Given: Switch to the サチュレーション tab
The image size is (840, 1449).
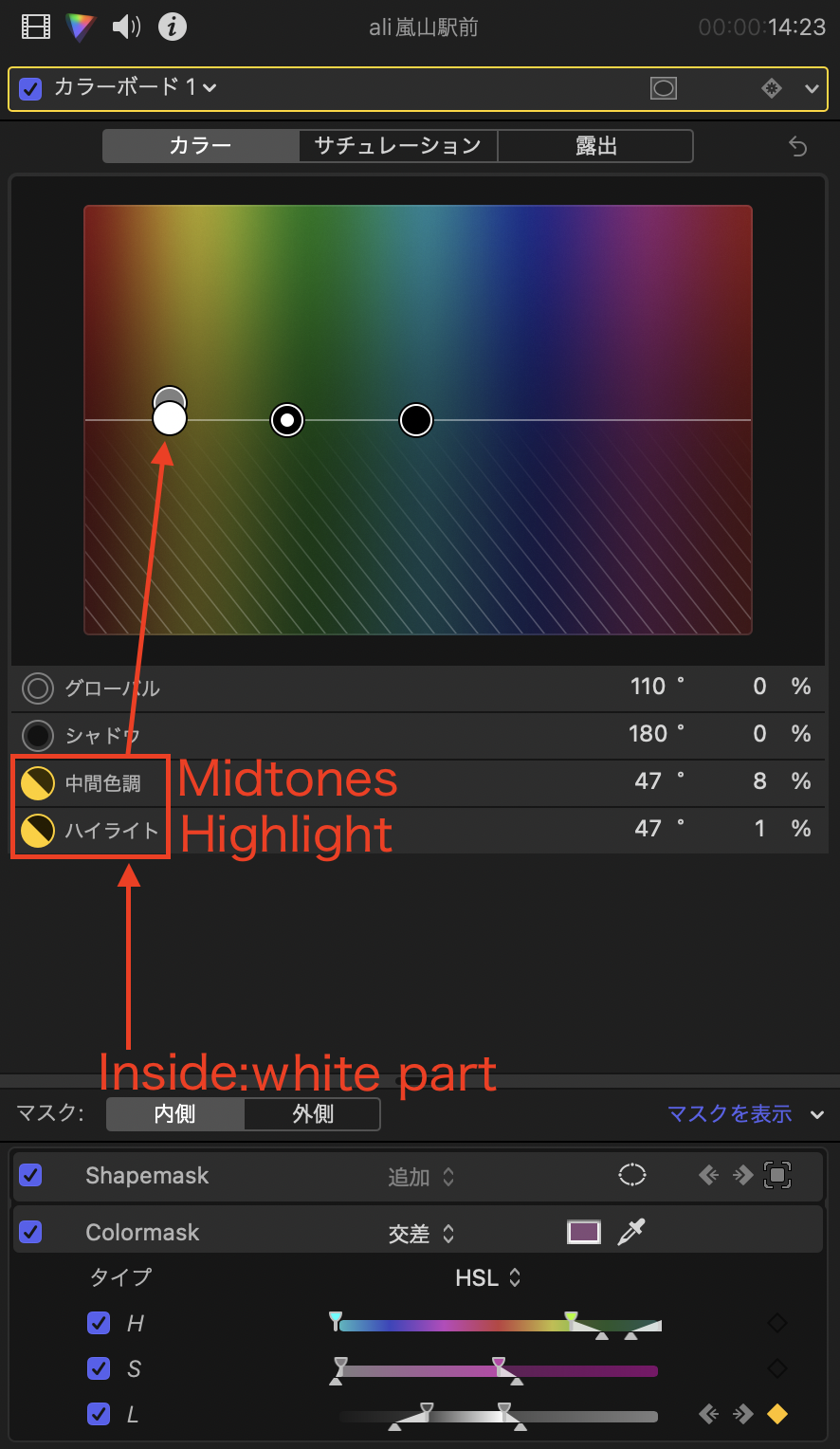Looking at the screenshot, I should tap(397, 146).
